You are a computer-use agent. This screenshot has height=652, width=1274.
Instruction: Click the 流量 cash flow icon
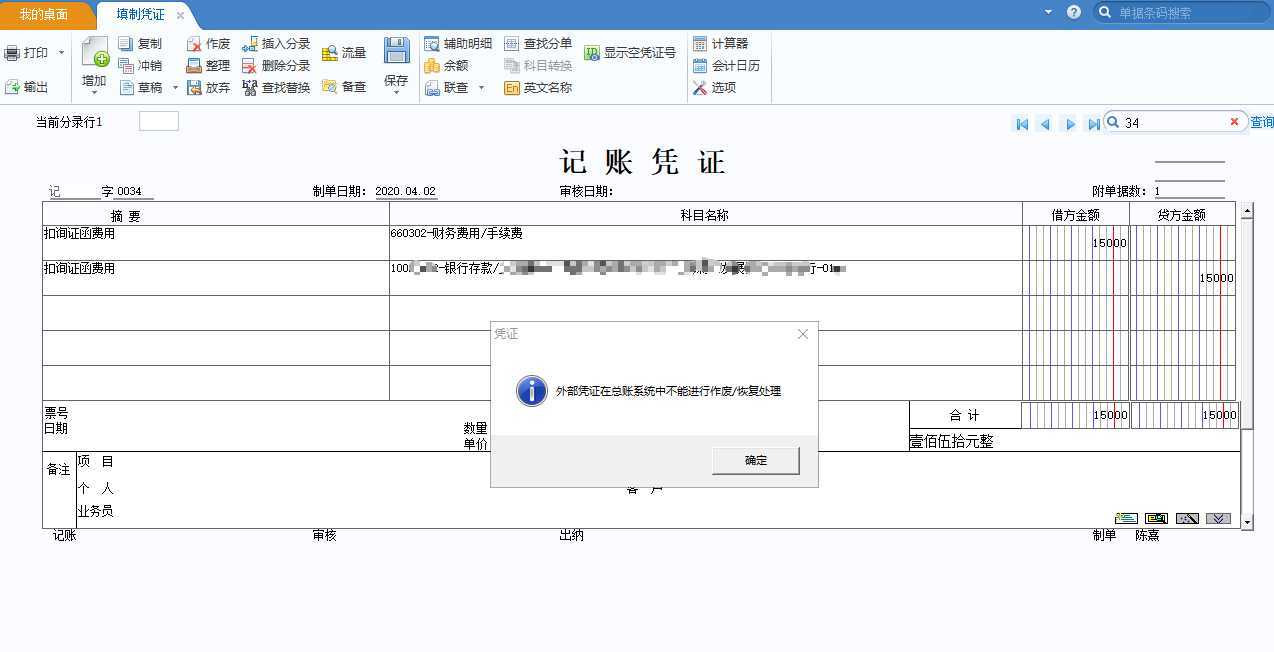coord(329,53)
